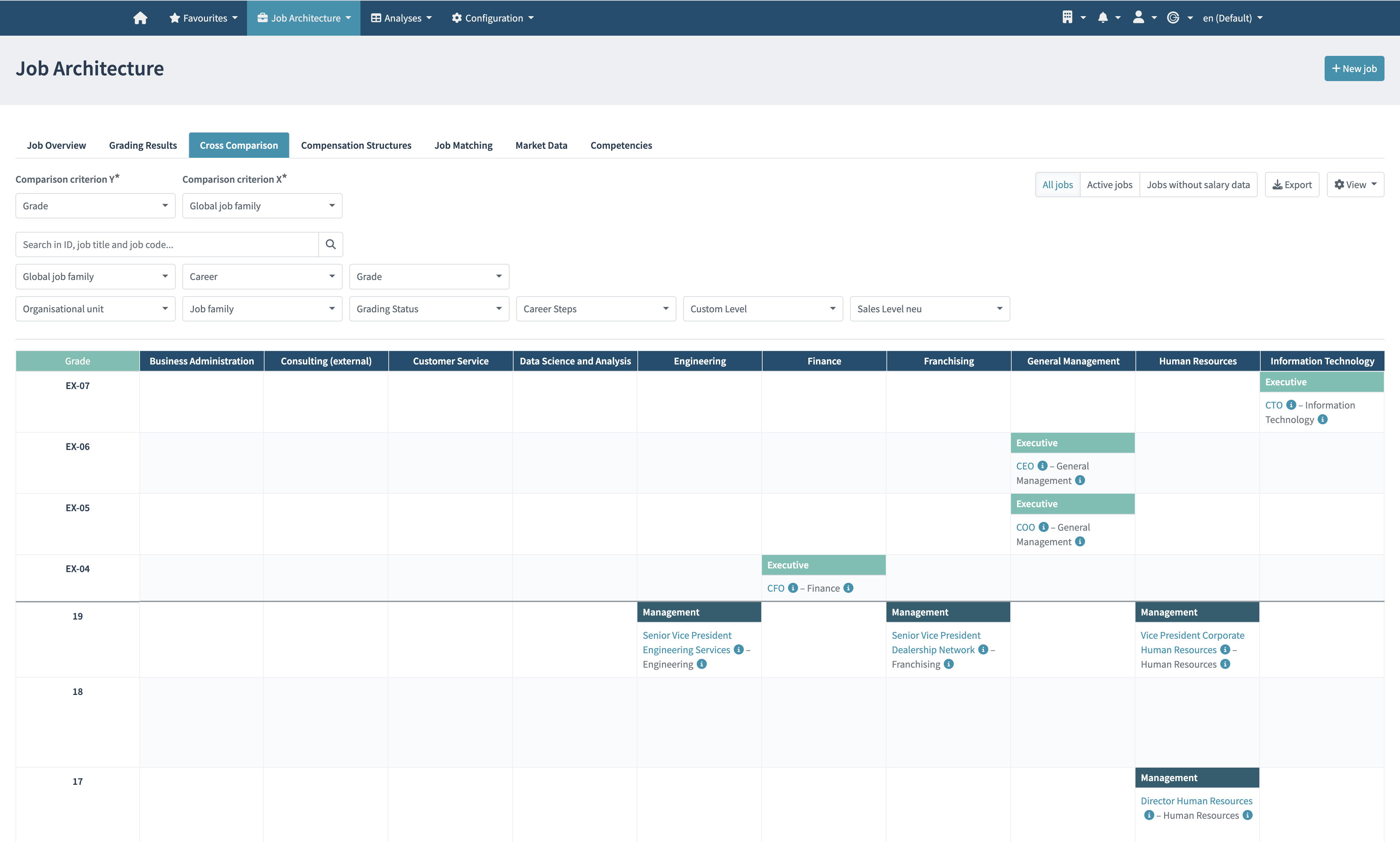The image size is (1400, 842).
Task: Open the CEO job link
Action: point(1024,466)
